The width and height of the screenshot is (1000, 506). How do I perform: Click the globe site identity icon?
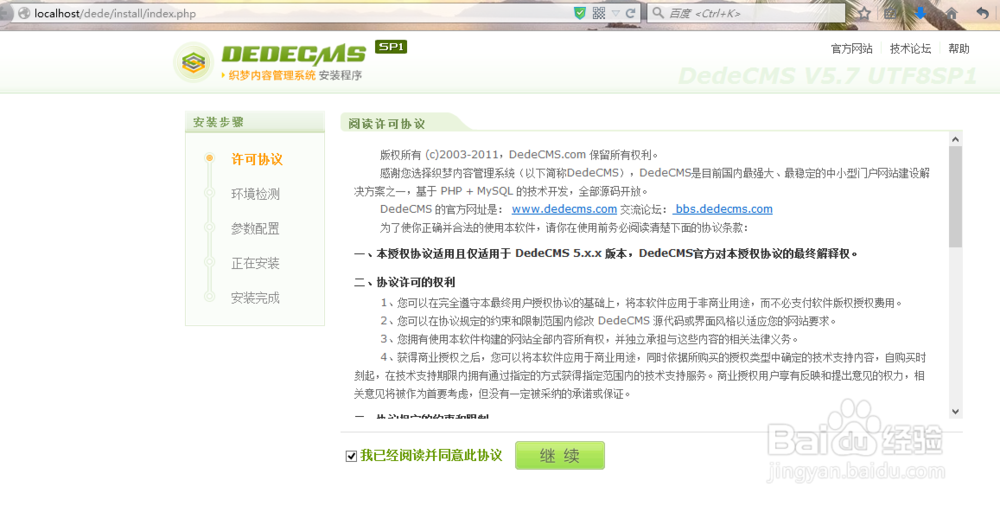[24, 13]
